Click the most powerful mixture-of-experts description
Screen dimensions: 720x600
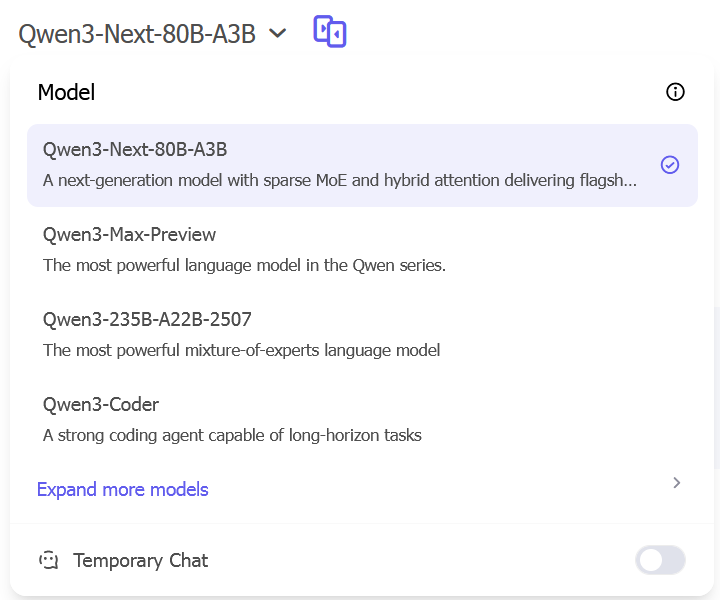pos(241,350)
